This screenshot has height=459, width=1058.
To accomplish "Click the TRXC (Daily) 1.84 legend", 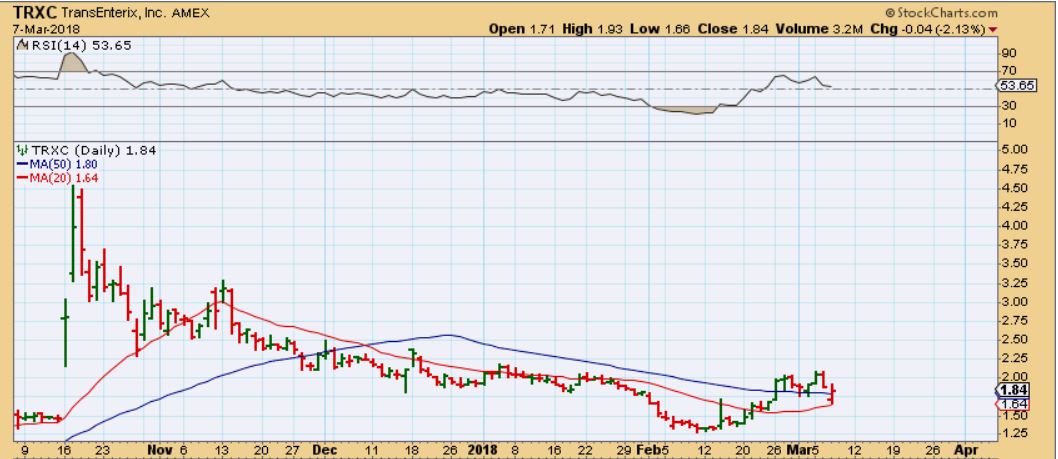I will [x=86, y=151].
